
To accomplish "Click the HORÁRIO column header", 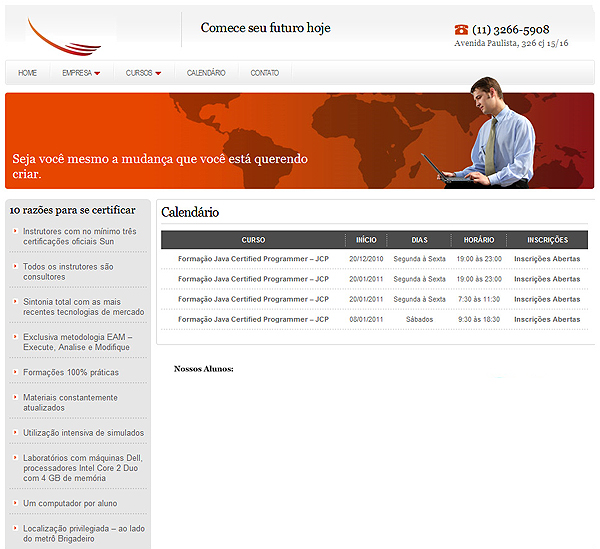I will click(x=479, y=240).
